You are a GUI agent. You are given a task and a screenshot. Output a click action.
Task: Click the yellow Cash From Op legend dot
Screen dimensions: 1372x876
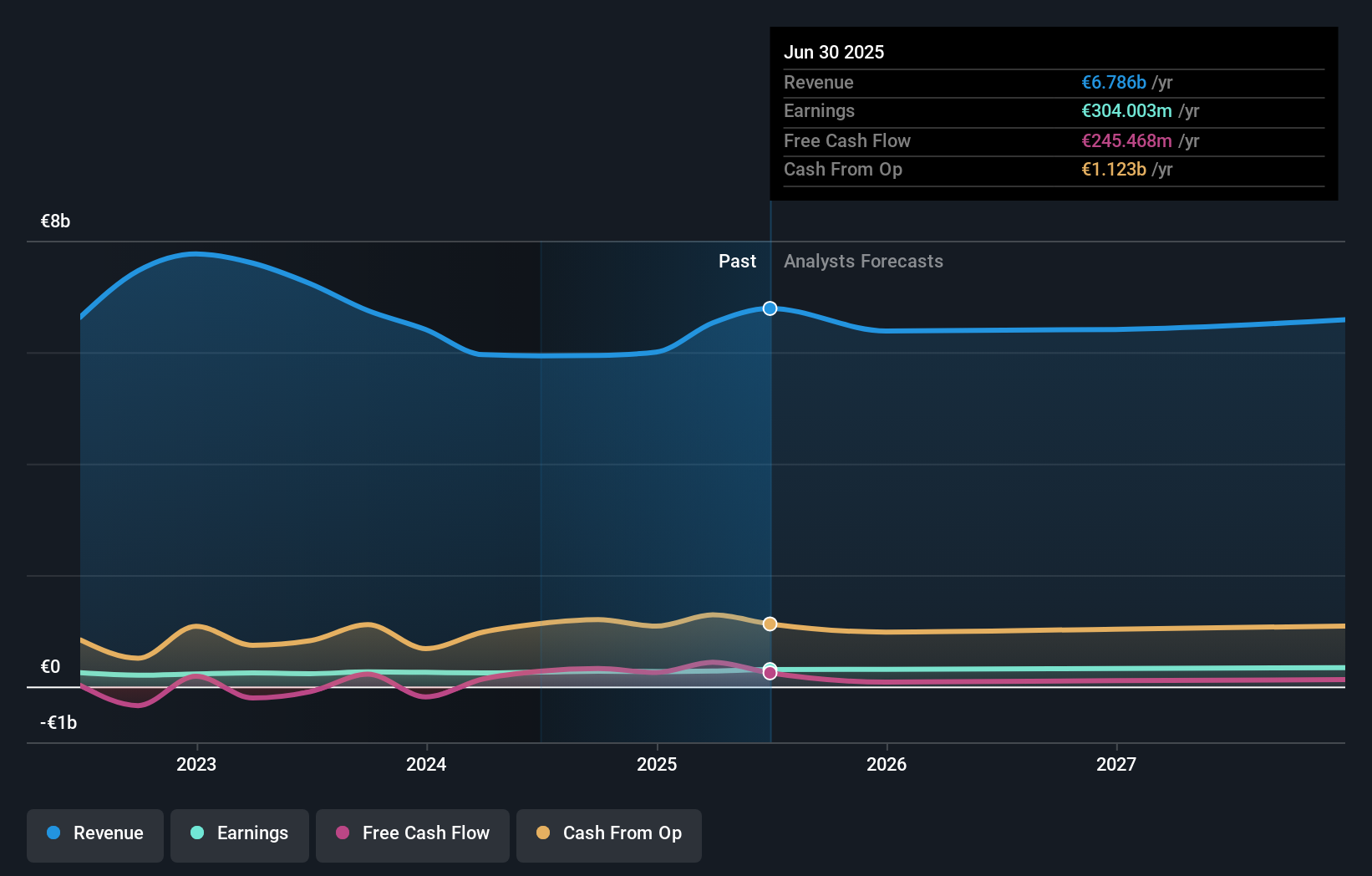pyautogui.click(x=544, y=833)
